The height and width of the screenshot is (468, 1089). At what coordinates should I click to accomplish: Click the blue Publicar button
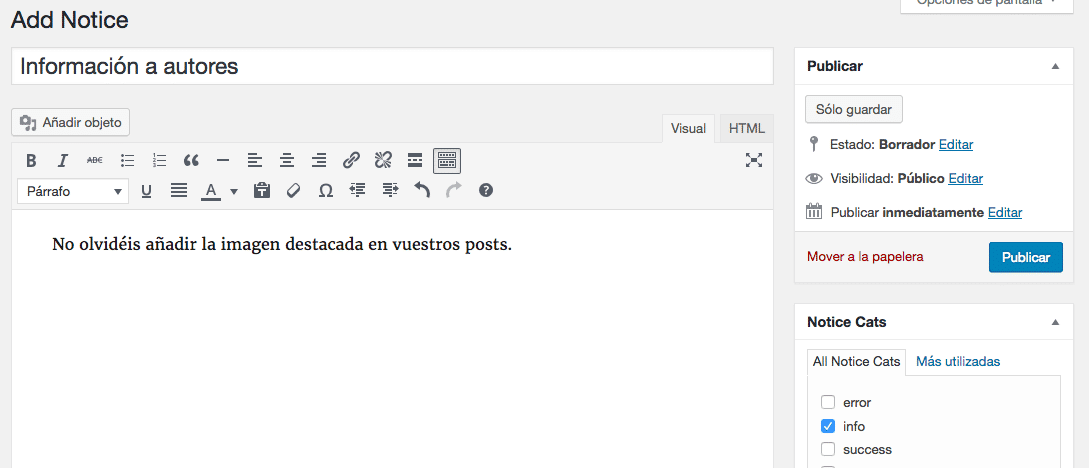(1026, 257)
